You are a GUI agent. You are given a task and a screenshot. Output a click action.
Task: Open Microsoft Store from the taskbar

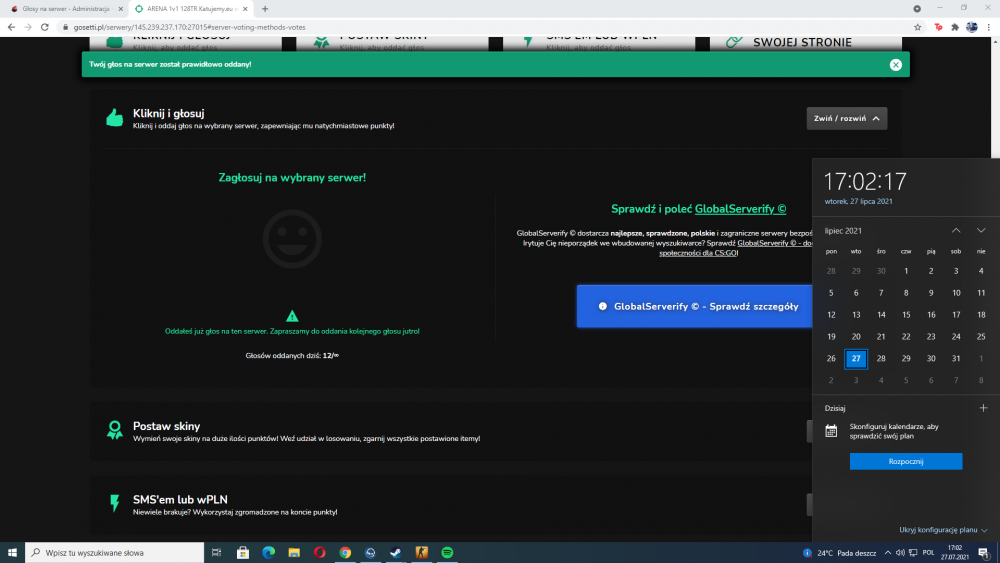(242, 553)
